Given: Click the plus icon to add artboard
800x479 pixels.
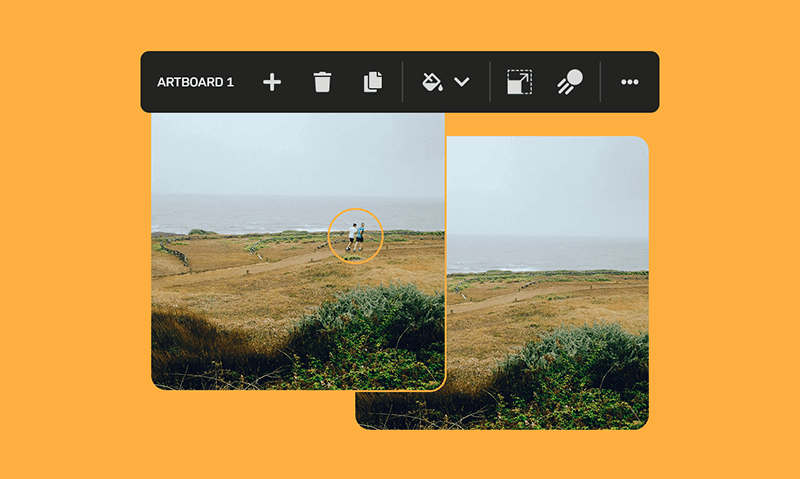Looking at the screenshot, I should pos(272,82).
